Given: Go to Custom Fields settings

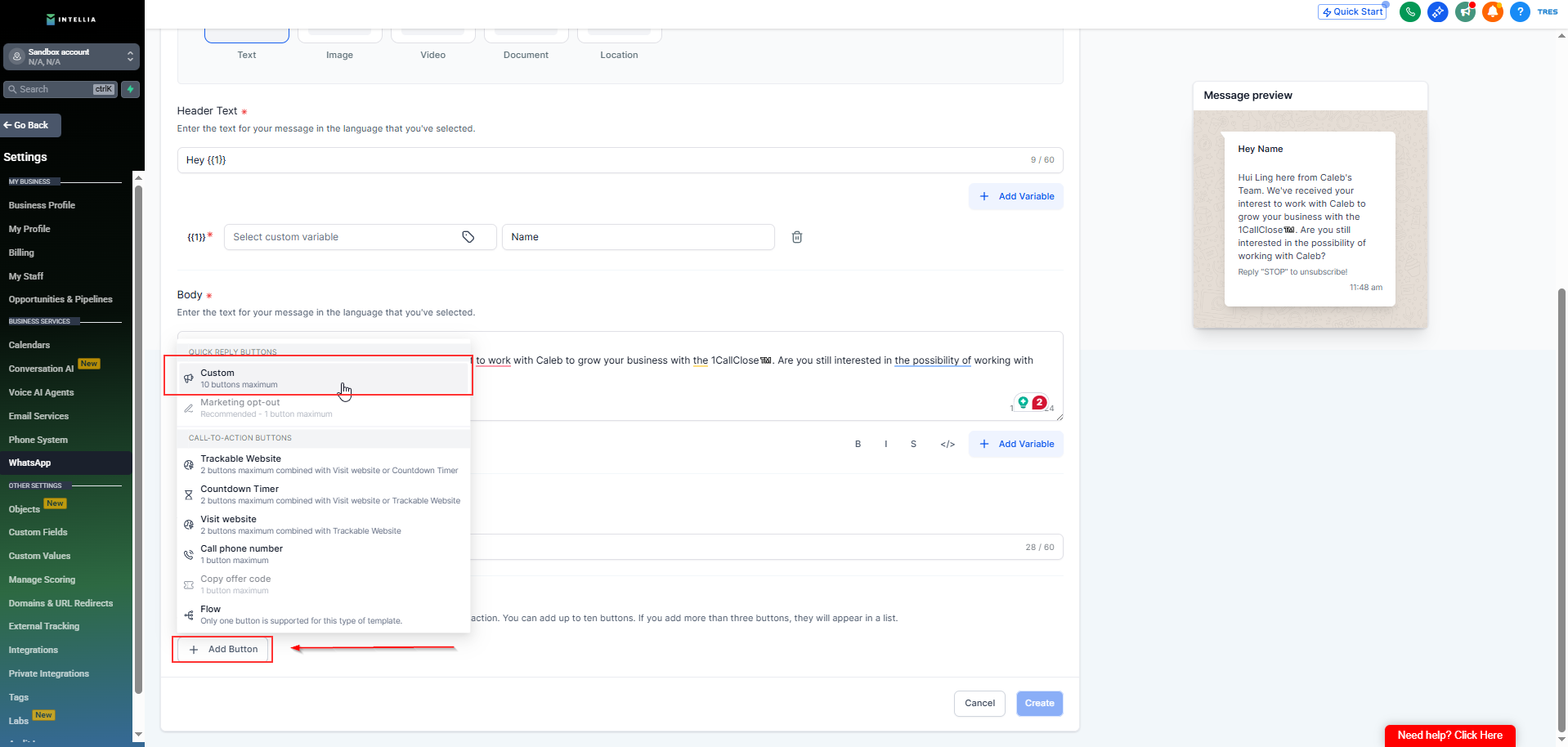Looking at the screenshot, I should click(38, 532).
